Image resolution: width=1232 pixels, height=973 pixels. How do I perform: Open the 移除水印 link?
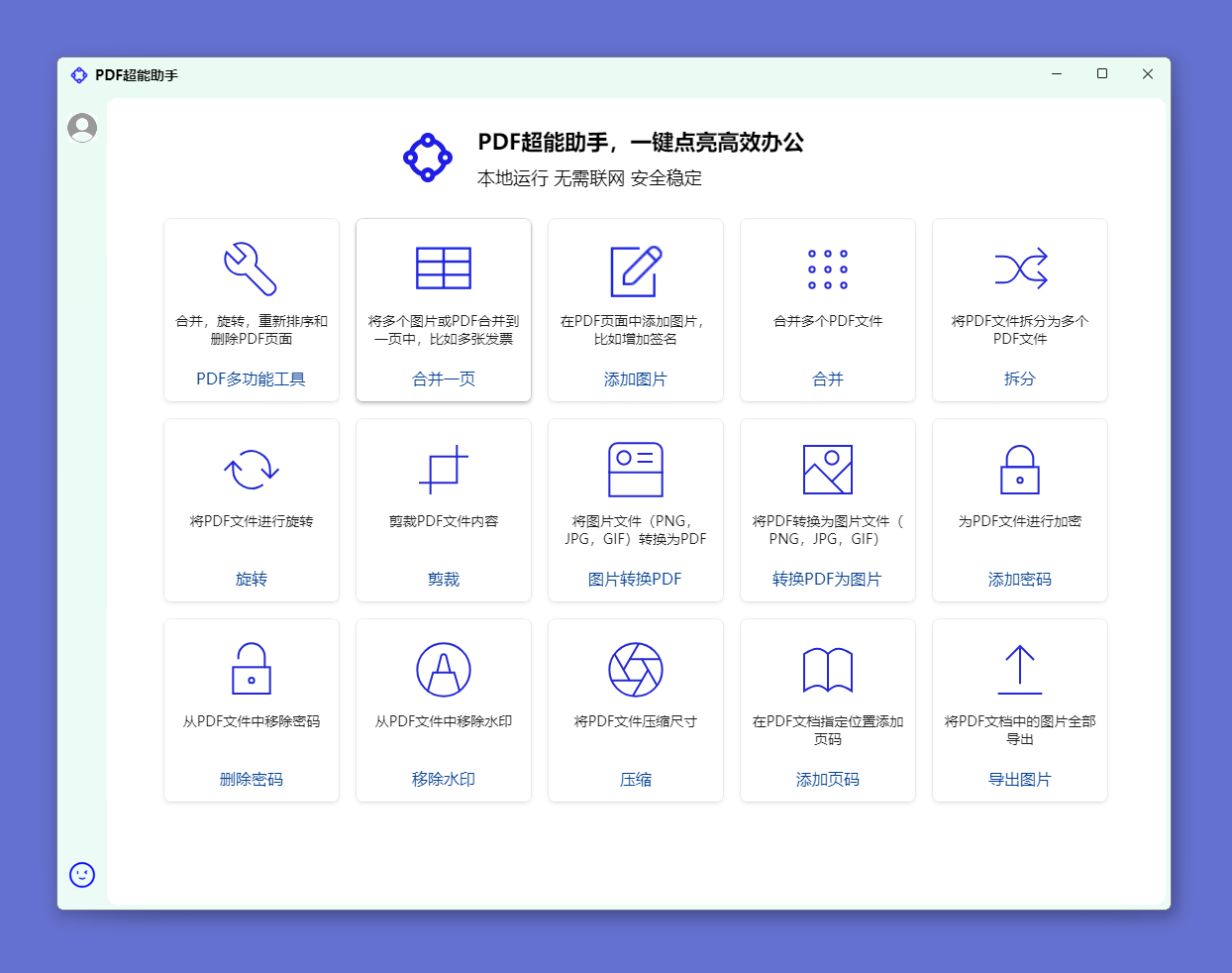pyautogui.click(x=444, y=780)
